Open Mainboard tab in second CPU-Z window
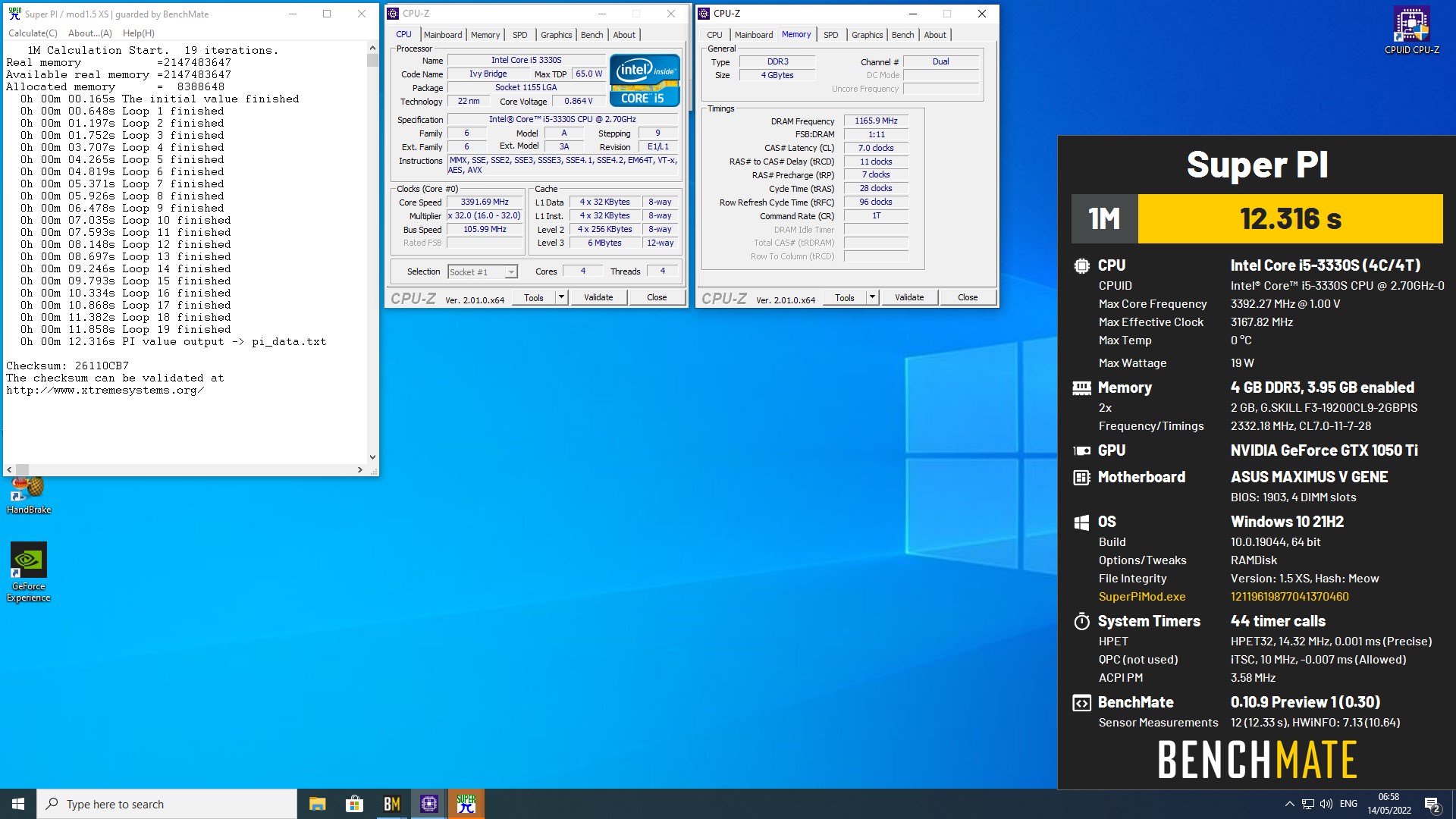The image size is (1456, 819). point(754,35)
